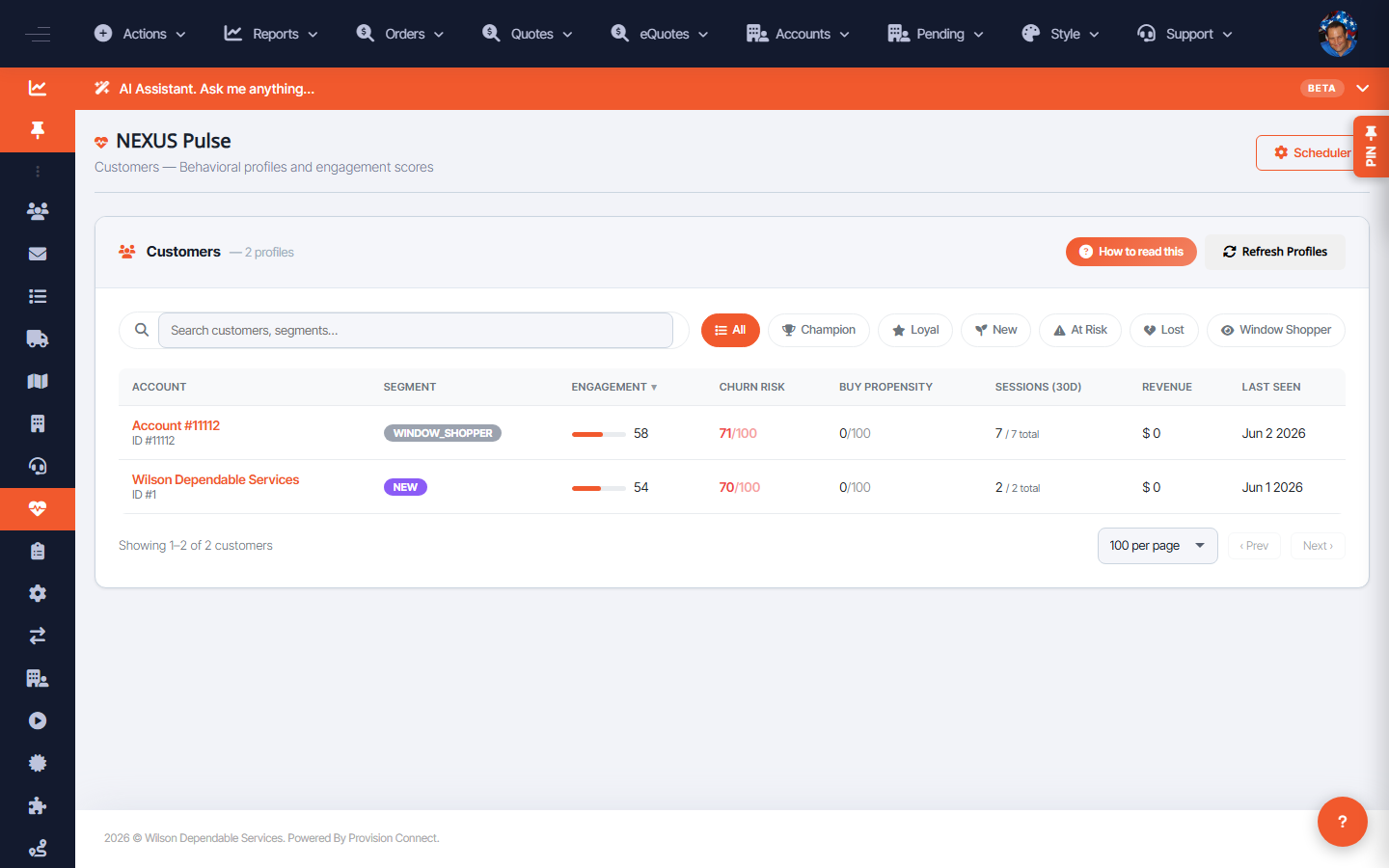Click last seen Jun 1 2026
Image resolution: width=1389 pixels, height=868 pixels.
pyautogui.click(x=1272, y=487)
